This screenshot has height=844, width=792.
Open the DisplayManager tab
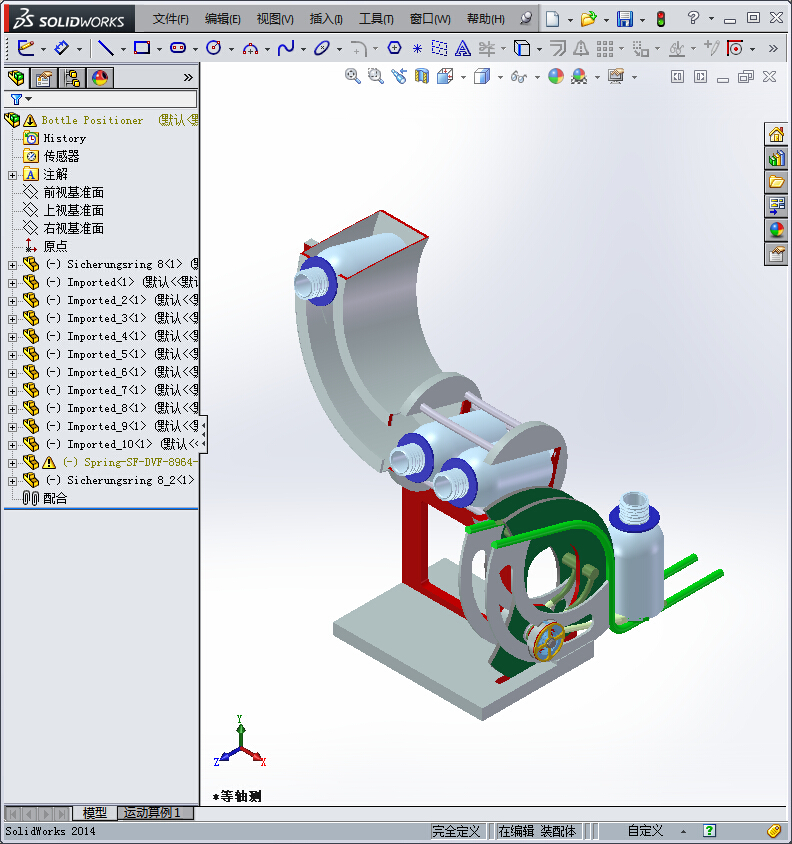(x=100, y=79)
